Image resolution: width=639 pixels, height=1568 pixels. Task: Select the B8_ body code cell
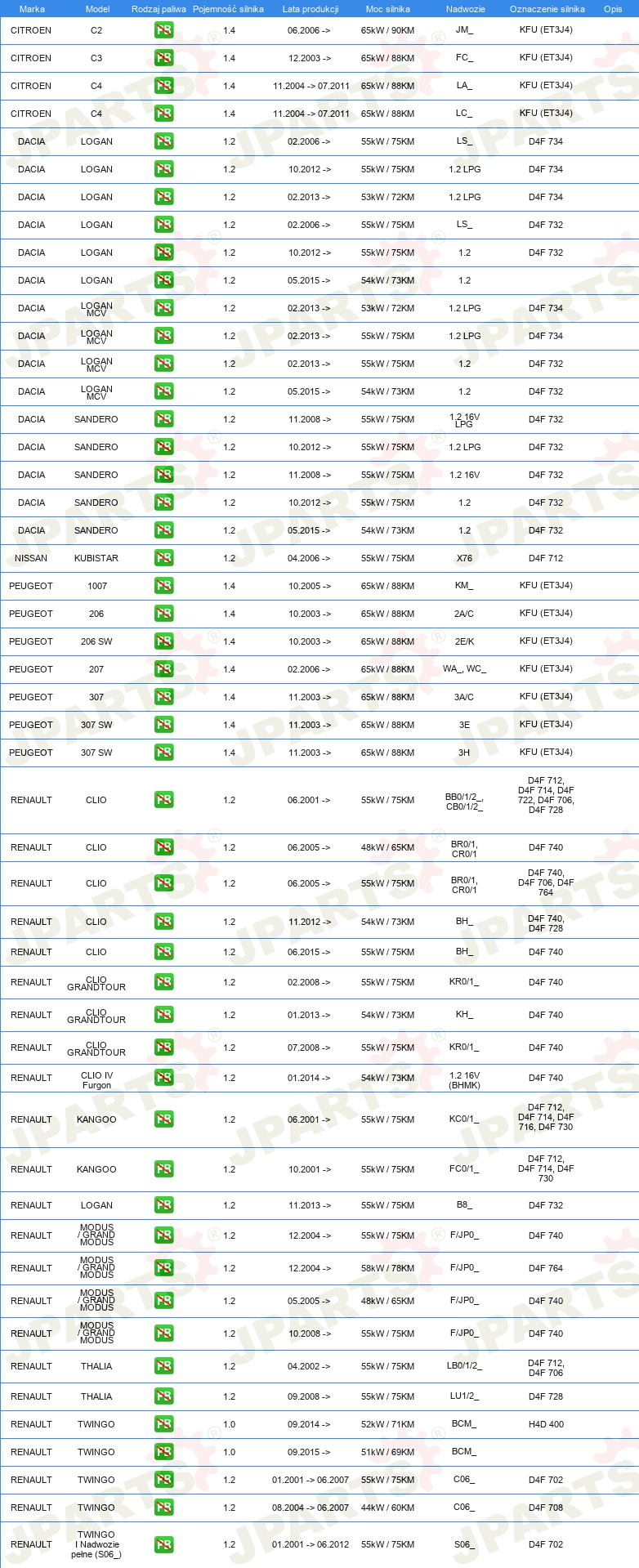click(464, 1205)
